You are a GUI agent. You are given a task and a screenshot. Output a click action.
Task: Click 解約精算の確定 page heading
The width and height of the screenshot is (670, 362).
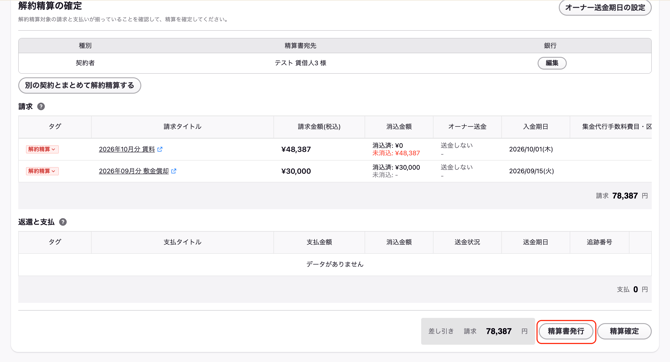[x=50, y=6]
